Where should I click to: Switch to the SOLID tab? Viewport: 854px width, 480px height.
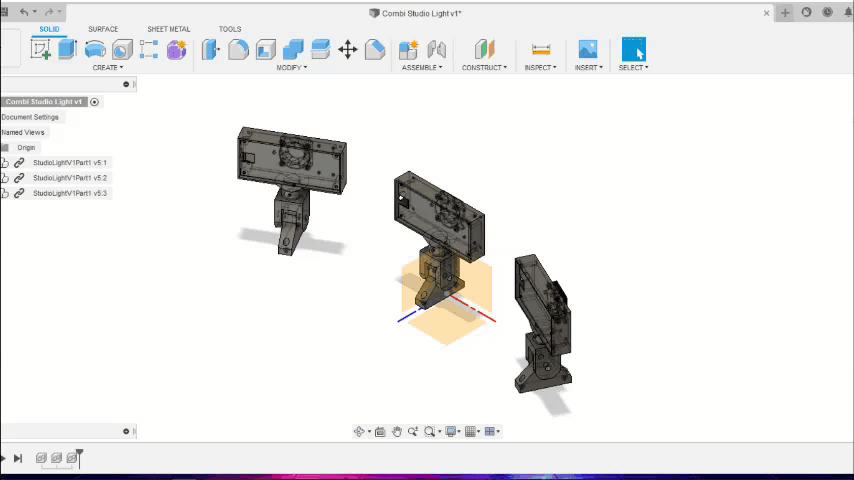pyautogui.click(x=49, y=29)
